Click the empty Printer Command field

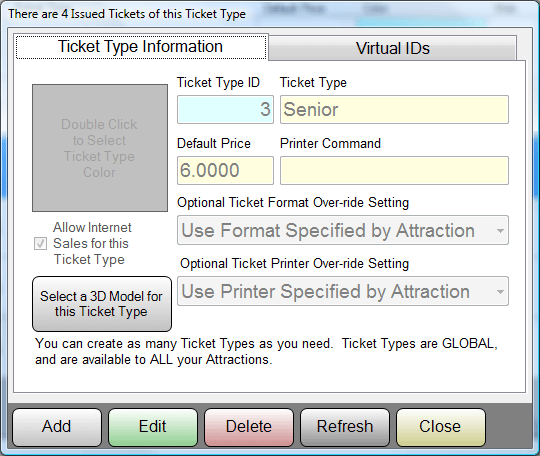point(394,170)
